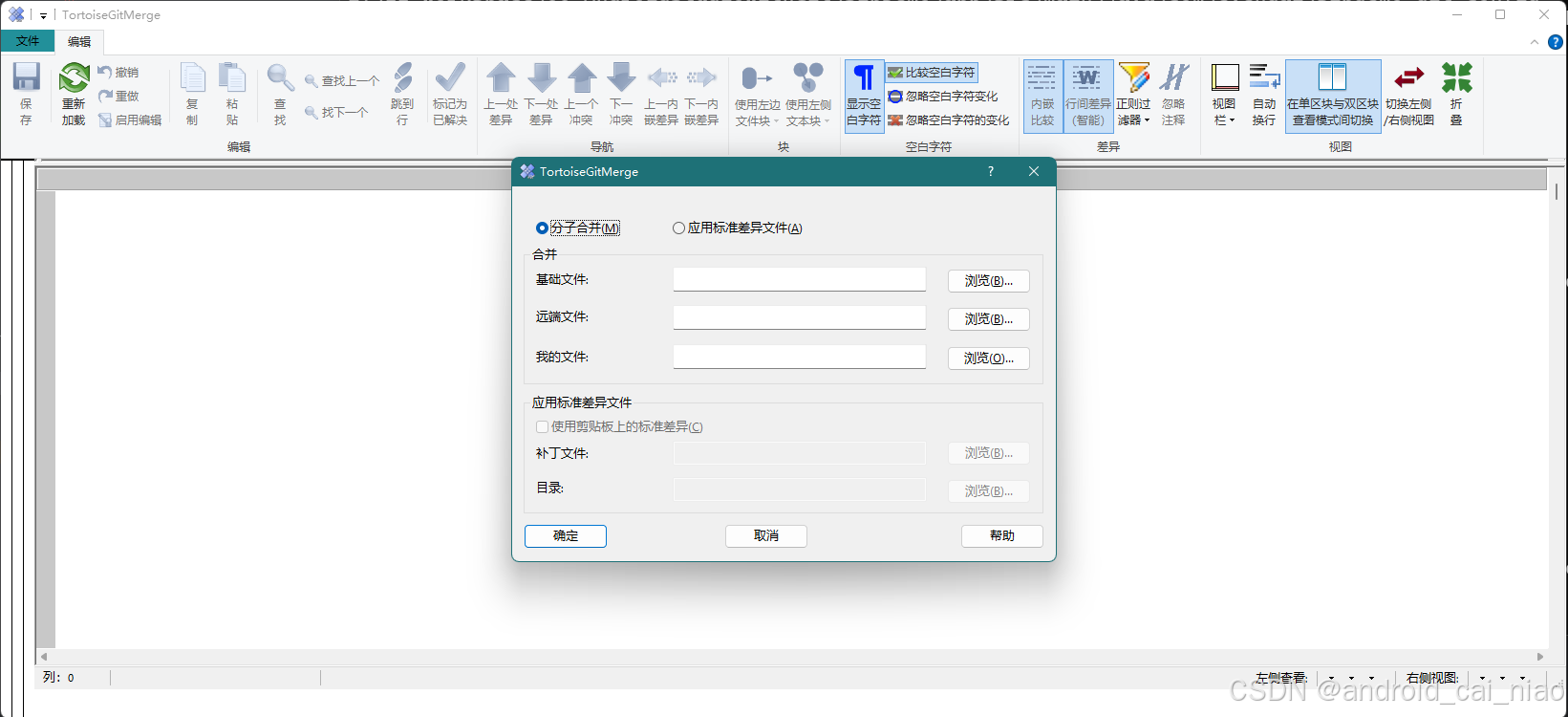Toggle Compare whitespace (比较空白字符) option
The height and width of the screenshot is (717, 1568).
click(x=932, y=72)
